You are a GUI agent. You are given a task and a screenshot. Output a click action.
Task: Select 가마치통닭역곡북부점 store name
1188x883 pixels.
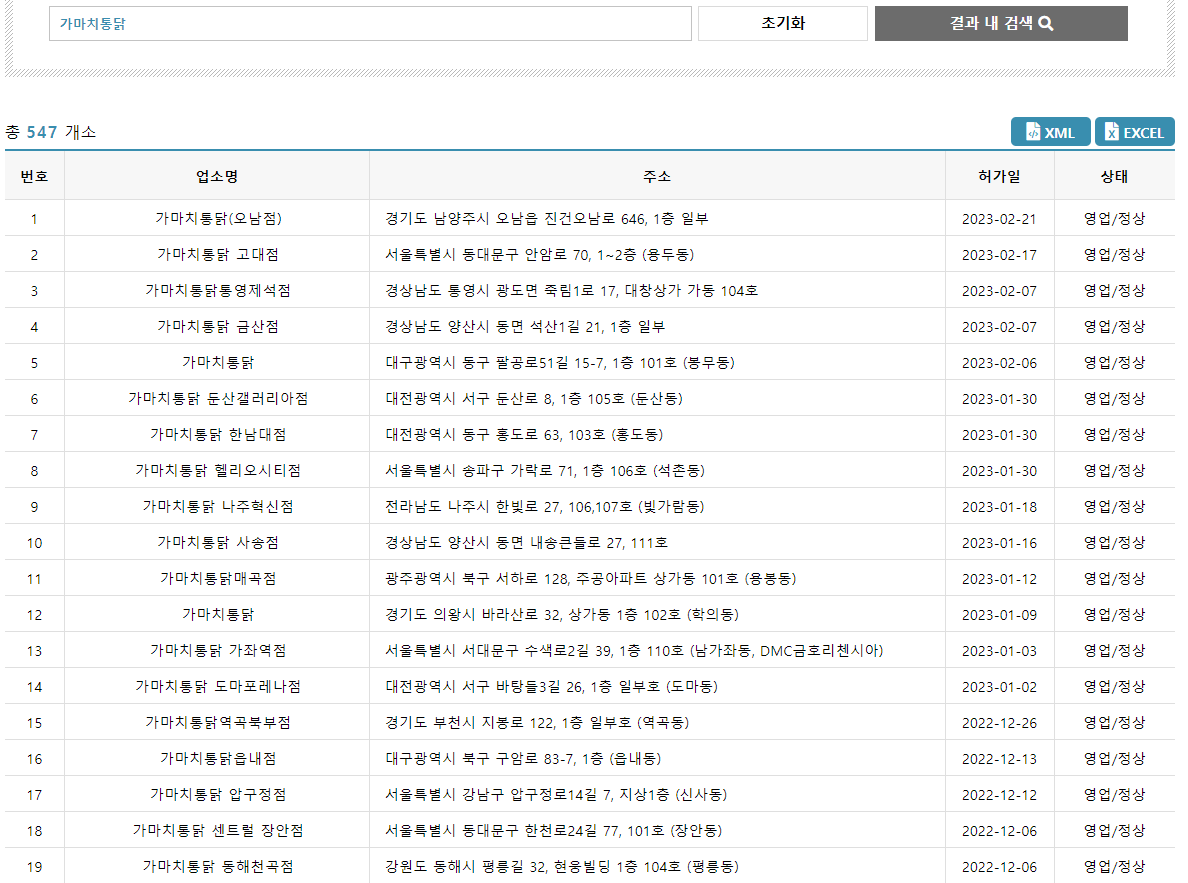pos(218,722)
